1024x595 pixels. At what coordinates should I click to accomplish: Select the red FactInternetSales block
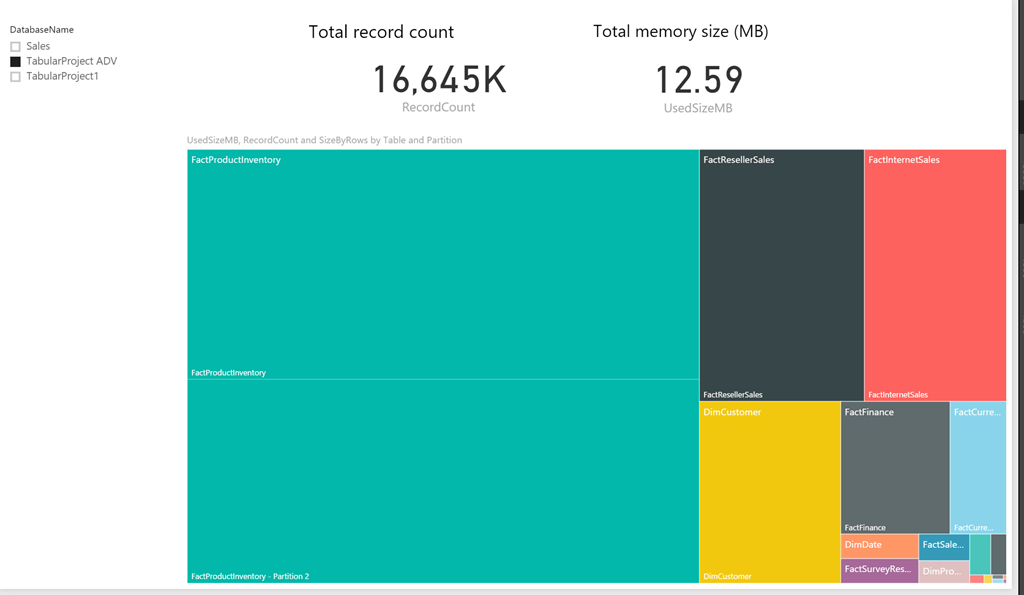tap(935, 275)
